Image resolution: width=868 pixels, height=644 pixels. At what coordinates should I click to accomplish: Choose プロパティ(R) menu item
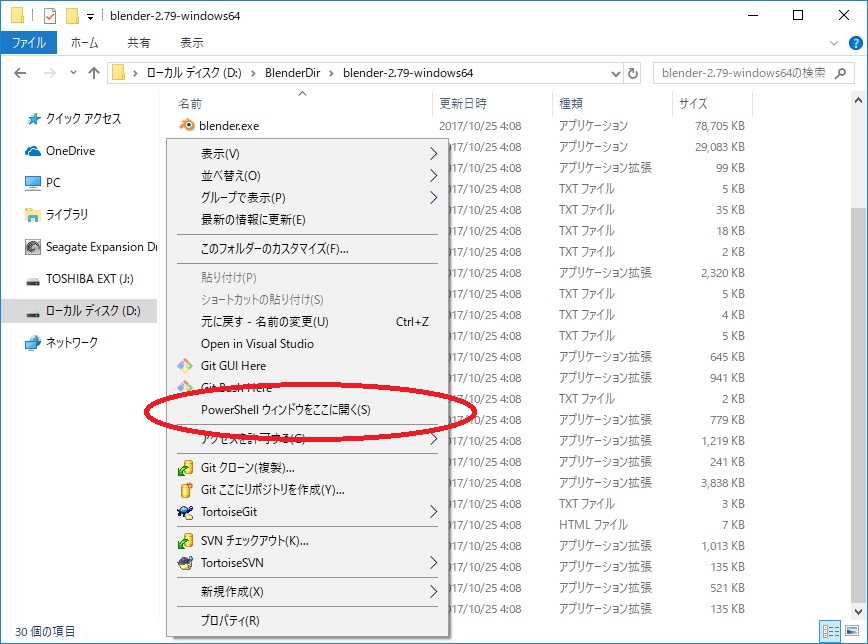pos(307,620)
